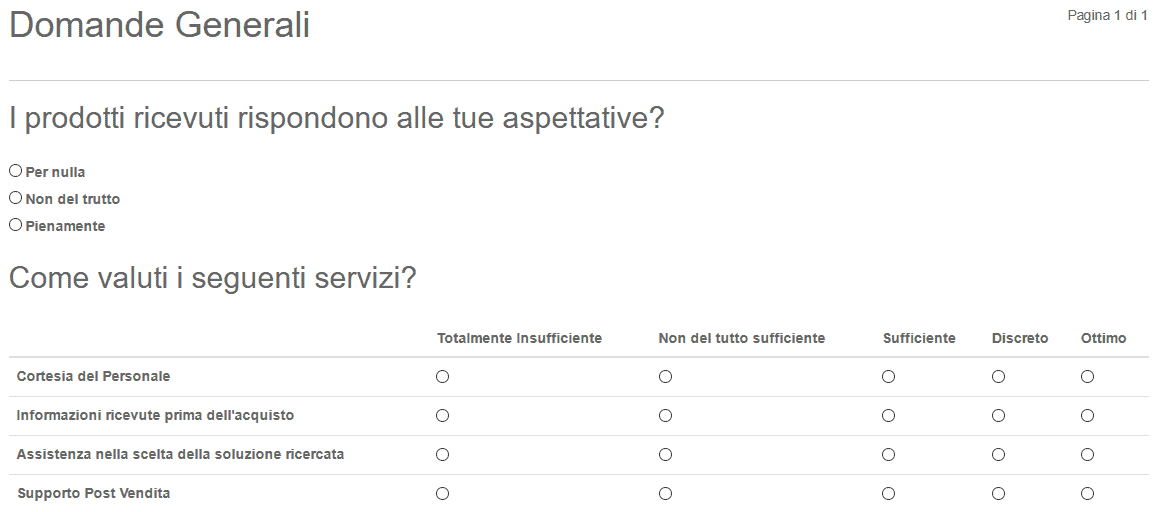This screenshot has width=1166, height=512.
Task: Rate Cortesia del Personale as Discreto
Action: 999,377
